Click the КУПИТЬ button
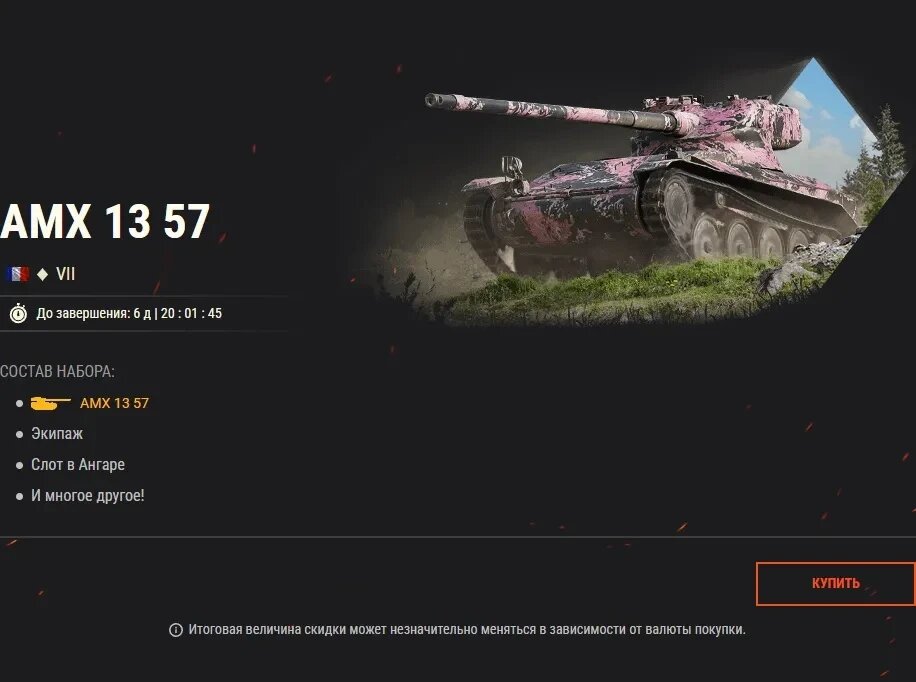 pyautogui.click(x=835, y=583)
